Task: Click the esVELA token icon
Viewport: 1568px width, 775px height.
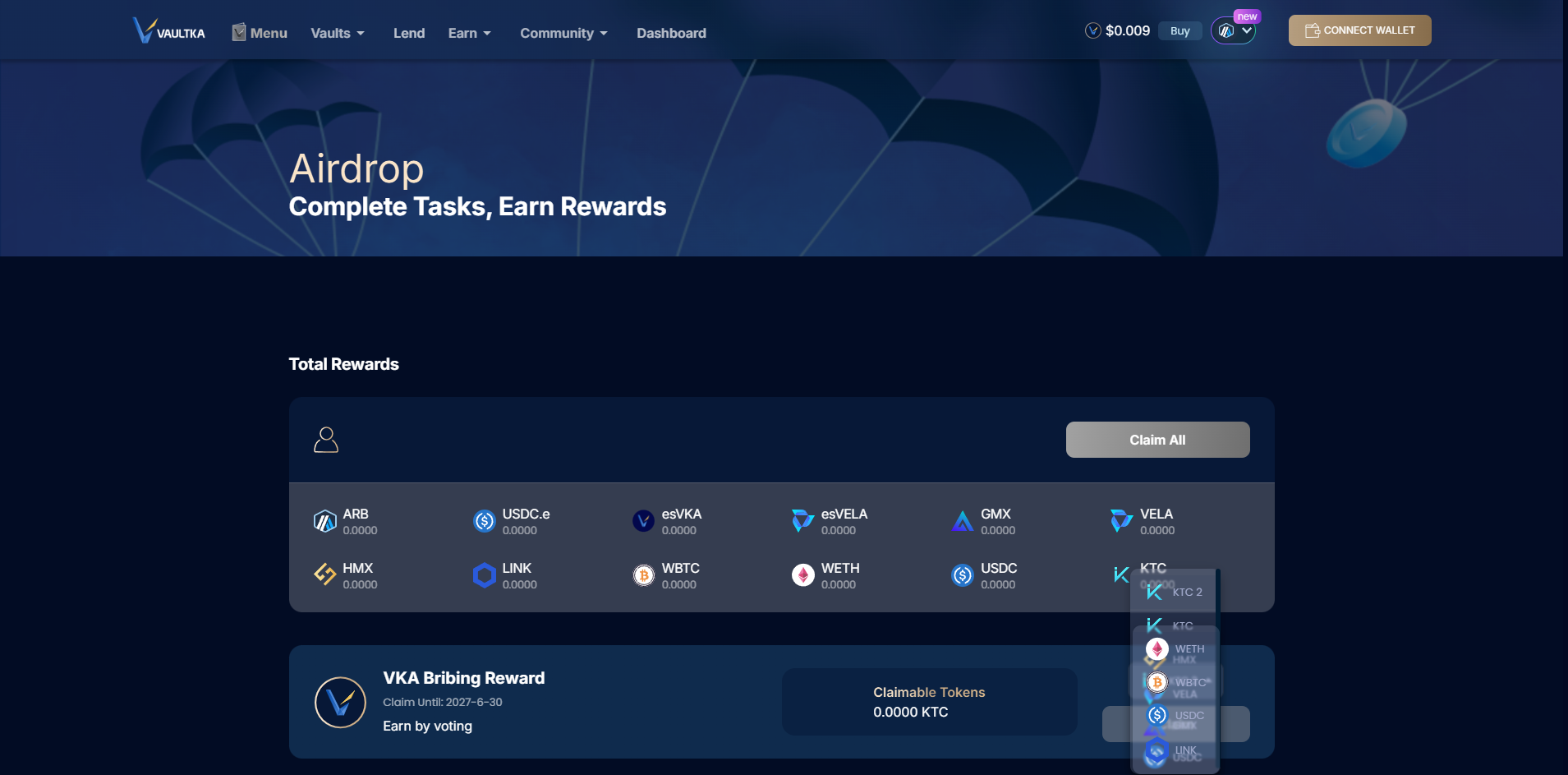Action: [802, 521]
